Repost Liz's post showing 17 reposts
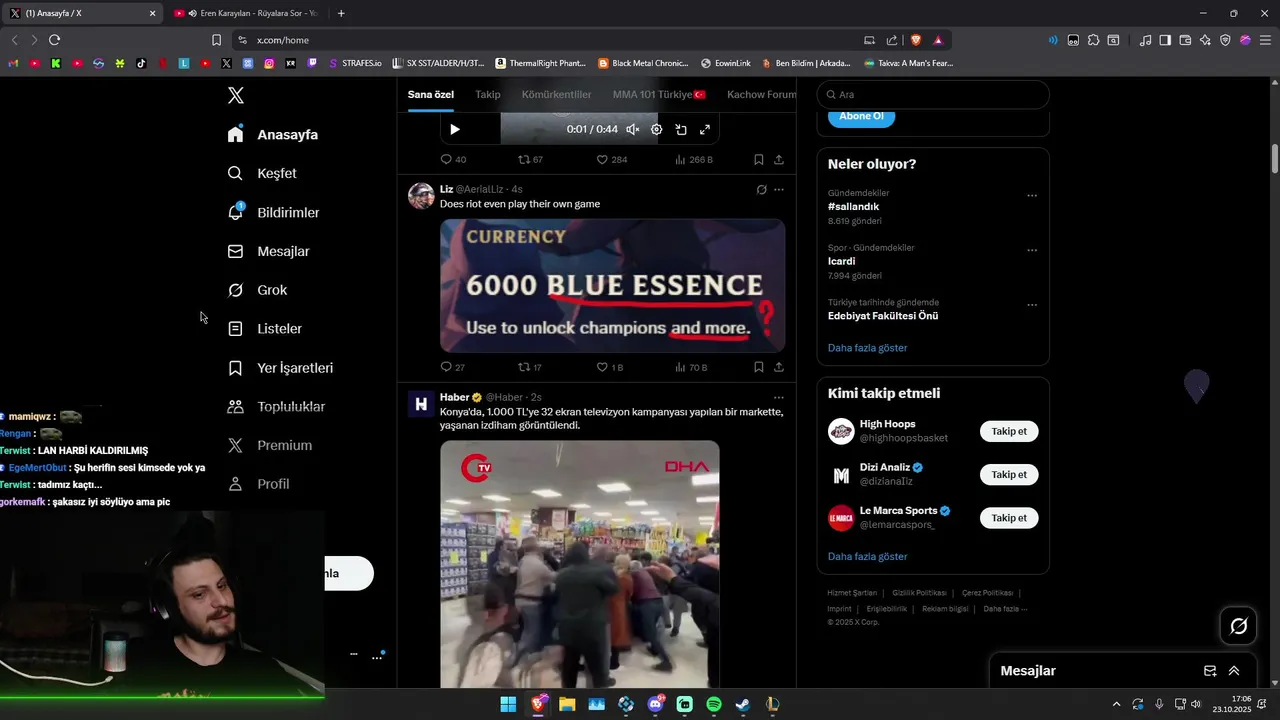 click(x=530, y=367)
